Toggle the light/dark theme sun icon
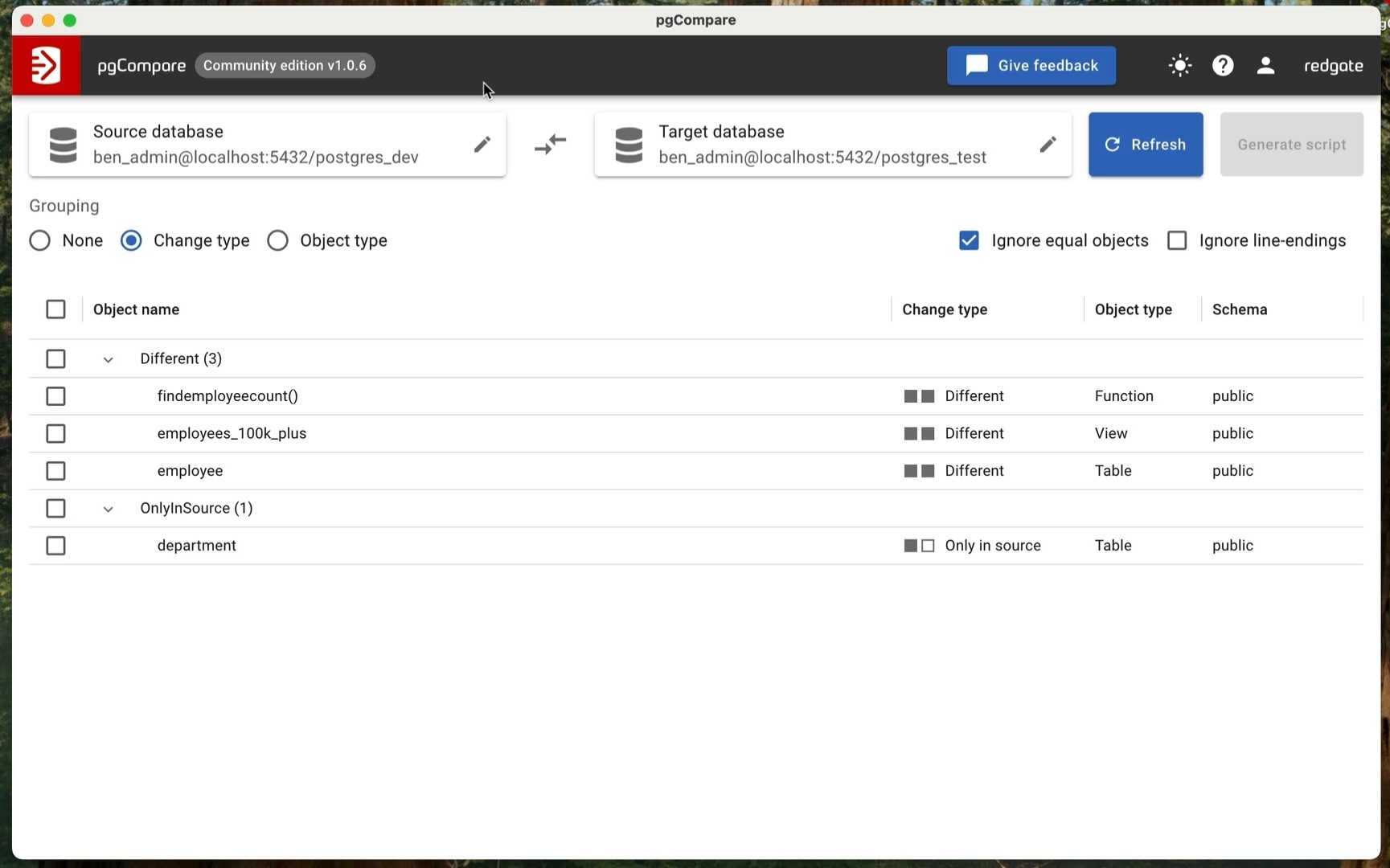The image size is (1390, 868). click(x=1179, y=65)
